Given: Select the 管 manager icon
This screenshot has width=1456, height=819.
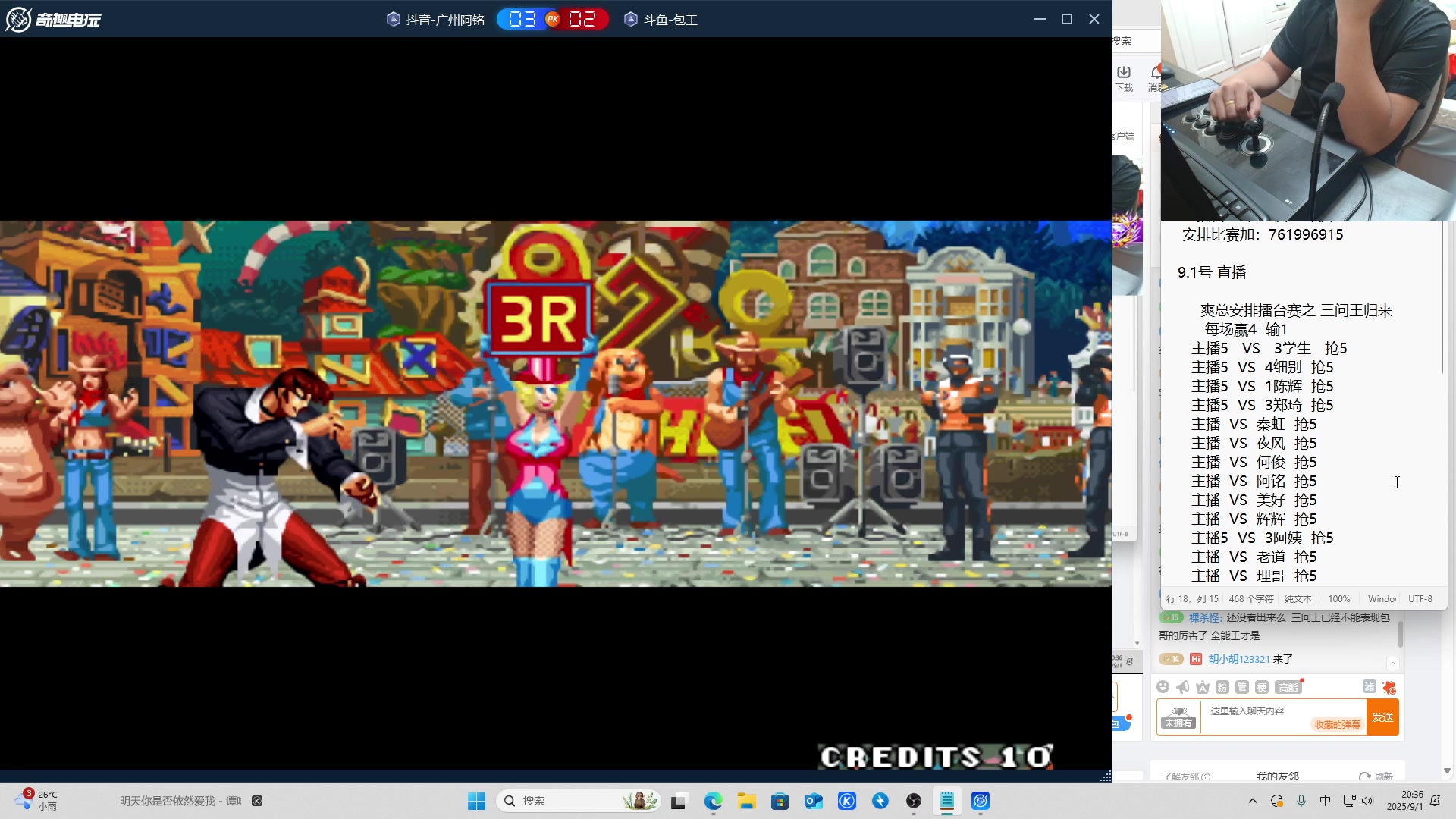Looking at the screenshot, I should point(1241,687).
